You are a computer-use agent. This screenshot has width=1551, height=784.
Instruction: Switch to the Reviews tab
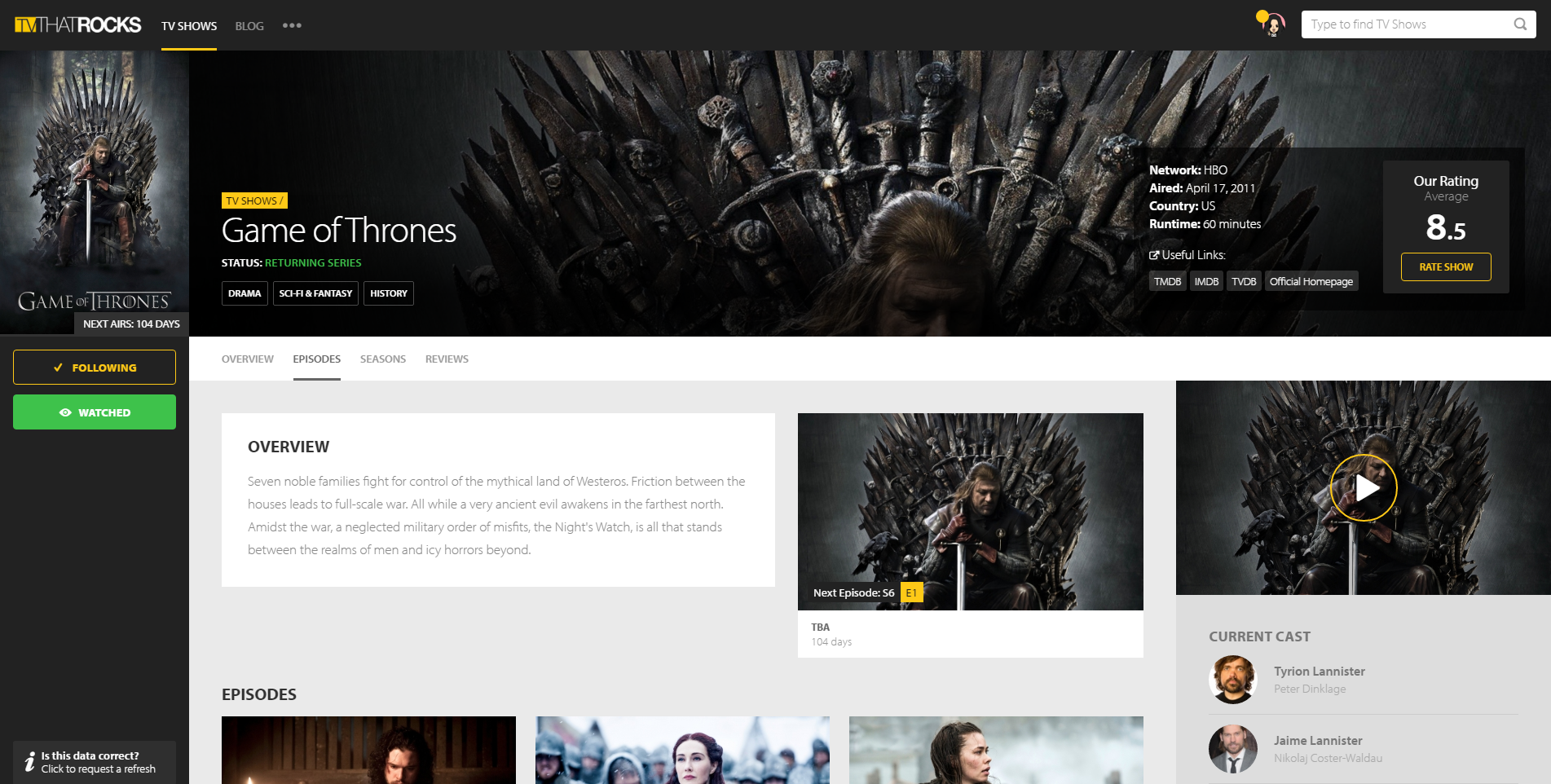click(x=447, y=359)
